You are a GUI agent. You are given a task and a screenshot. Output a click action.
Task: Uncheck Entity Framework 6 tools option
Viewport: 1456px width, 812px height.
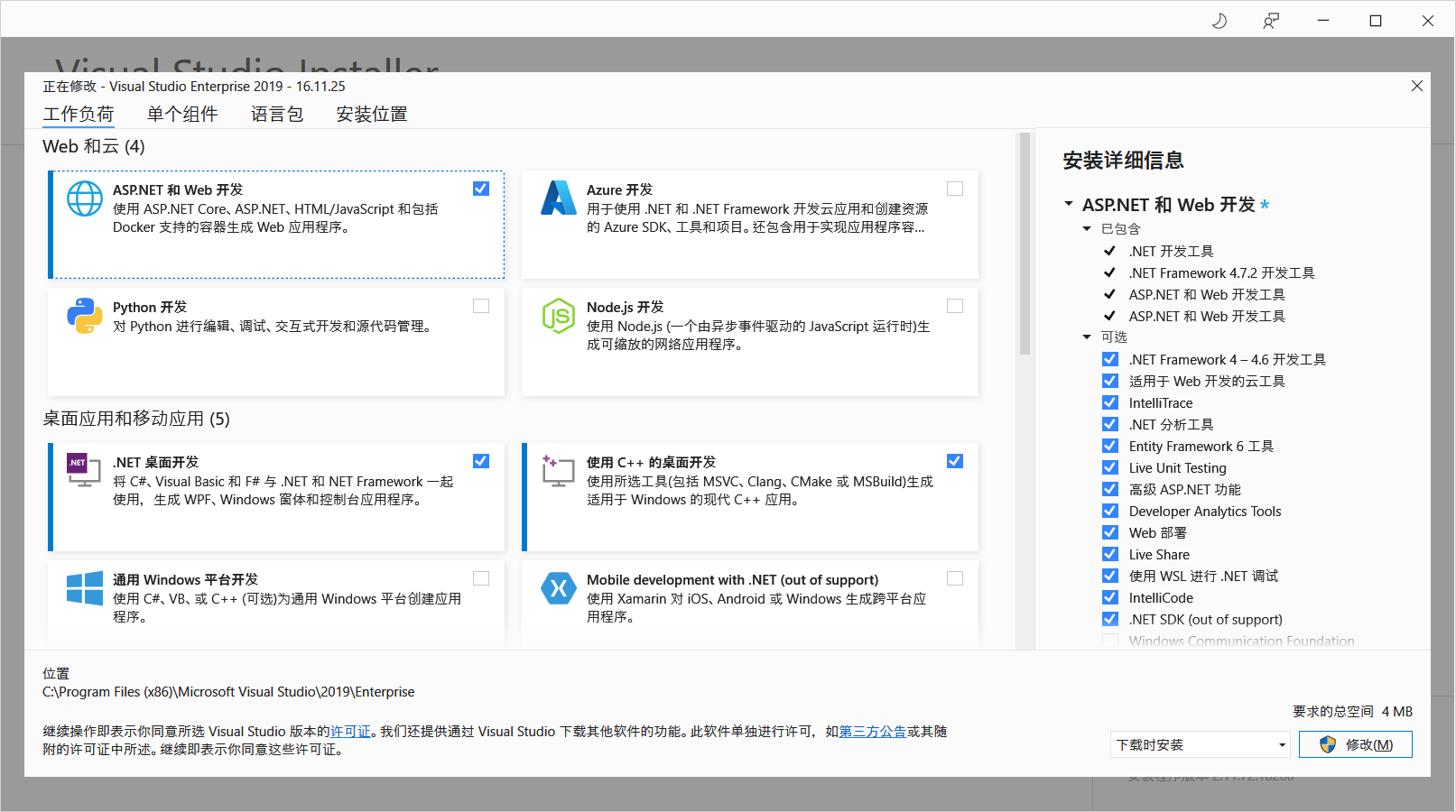[1110, 446]
